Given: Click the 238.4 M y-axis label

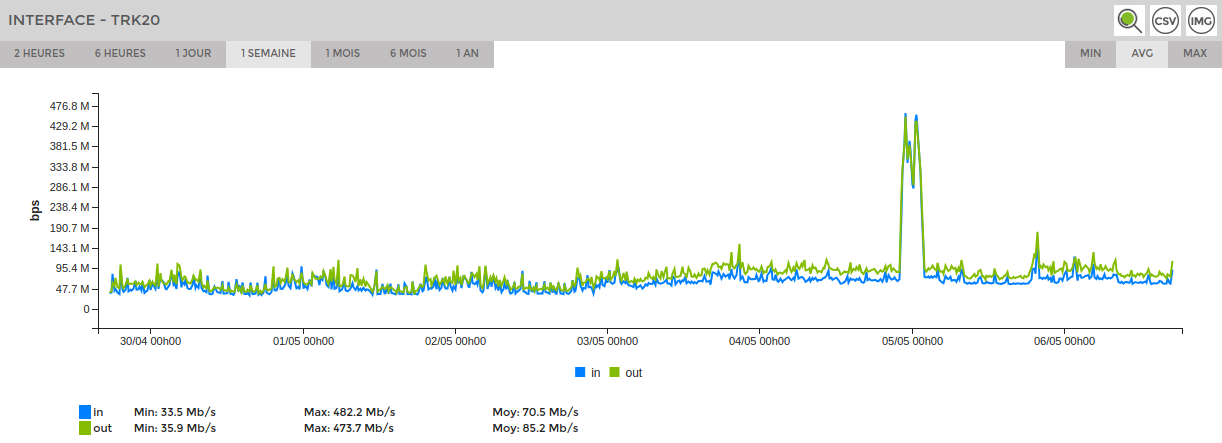Looking at the screenshot, I should 69,208.
